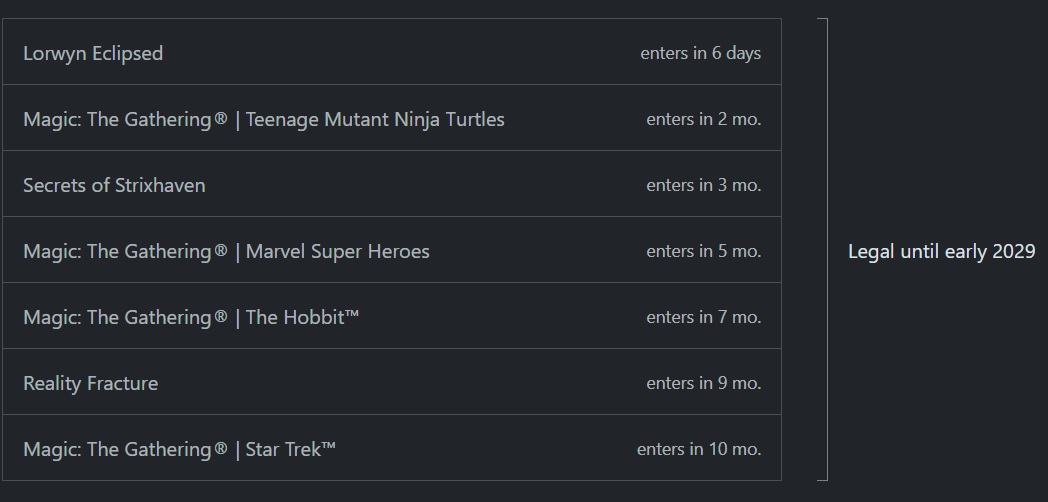
Task: Click the 'Legal until early 2029' label
Action: click(x=941, y=251)
